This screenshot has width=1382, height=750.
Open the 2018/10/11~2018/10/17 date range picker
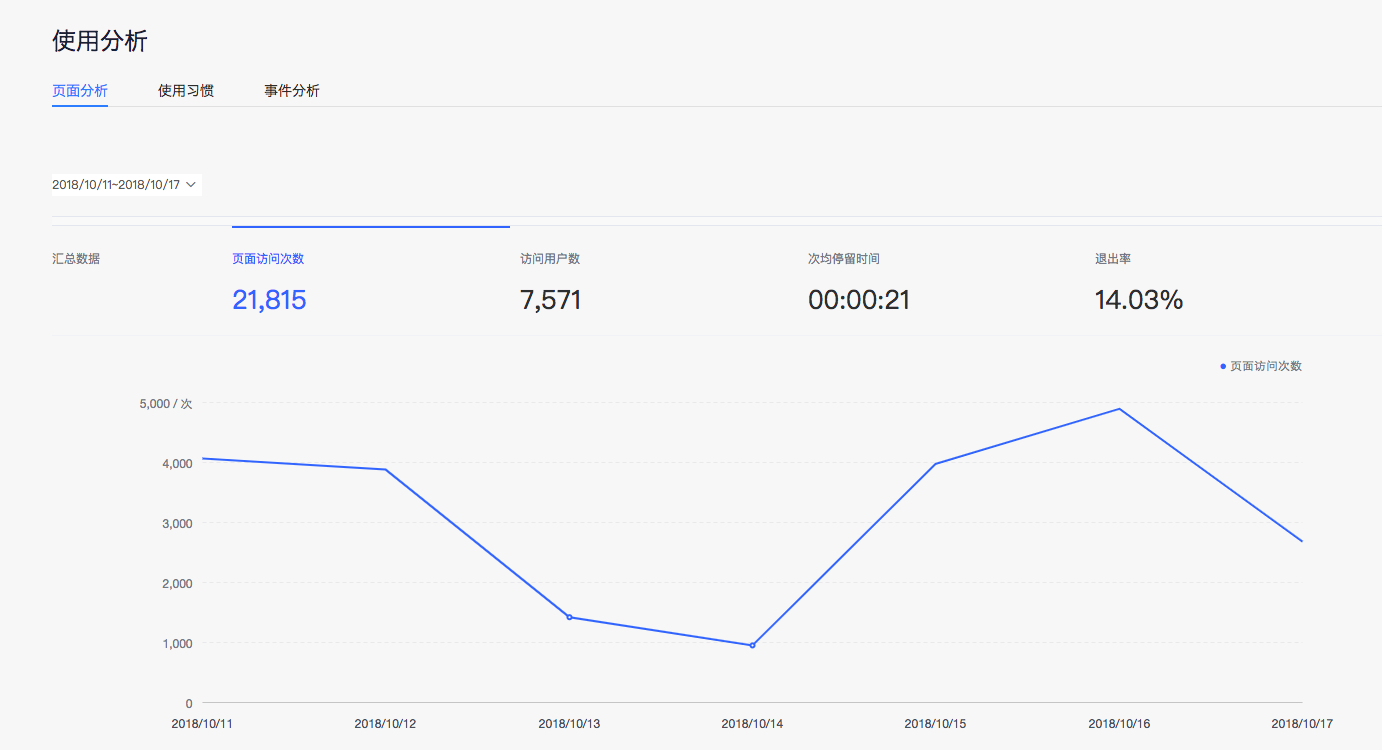[x=117, y=185]
